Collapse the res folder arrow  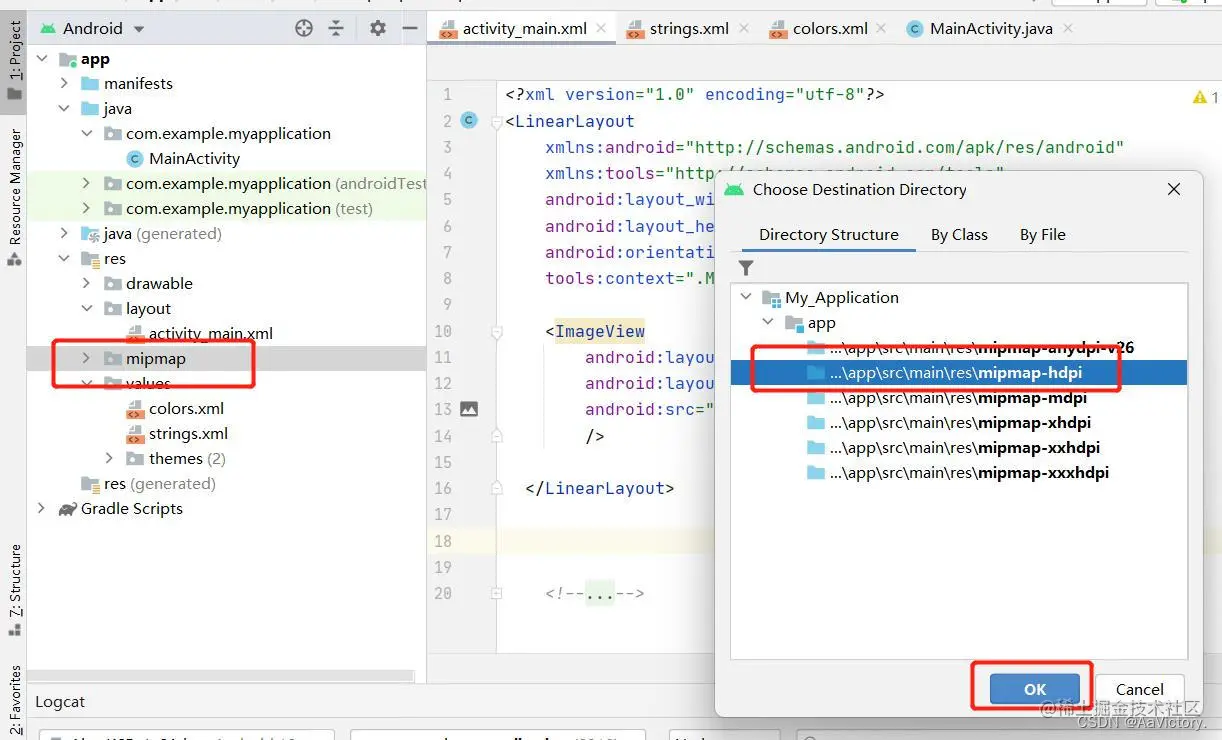[x=64, y=259]
